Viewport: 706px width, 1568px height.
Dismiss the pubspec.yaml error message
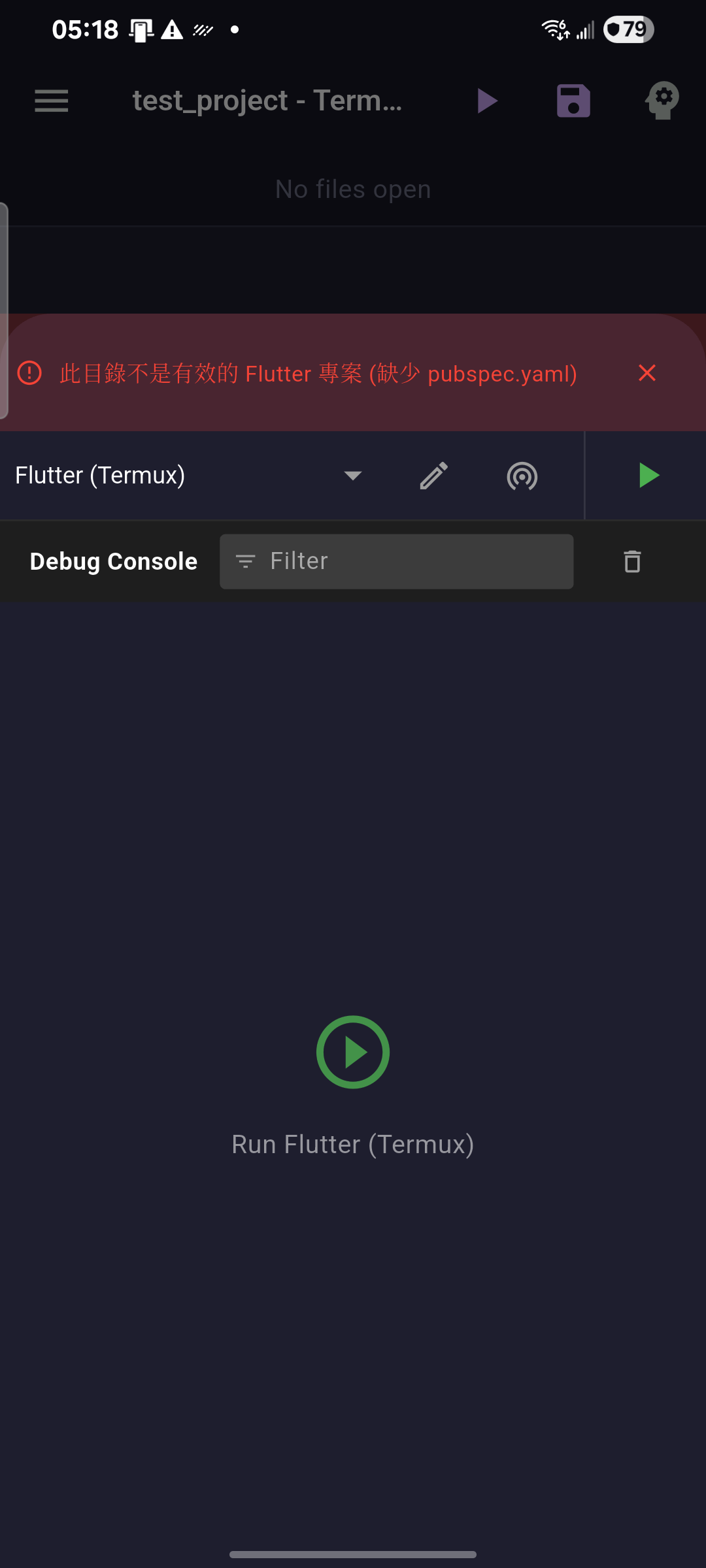(x=647, y=373)
